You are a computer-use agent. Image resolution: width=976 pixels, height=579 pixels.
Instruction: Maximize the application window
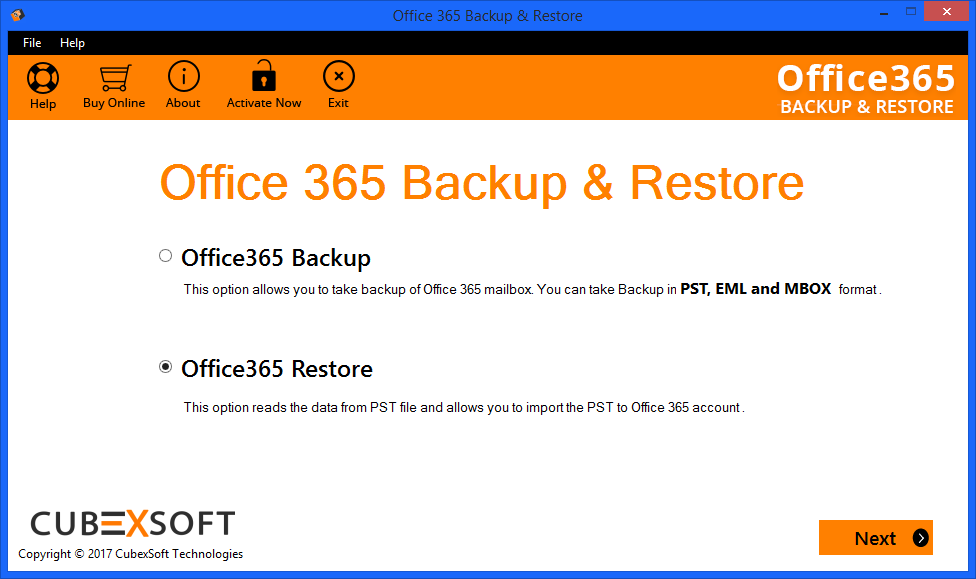(911, 12)
